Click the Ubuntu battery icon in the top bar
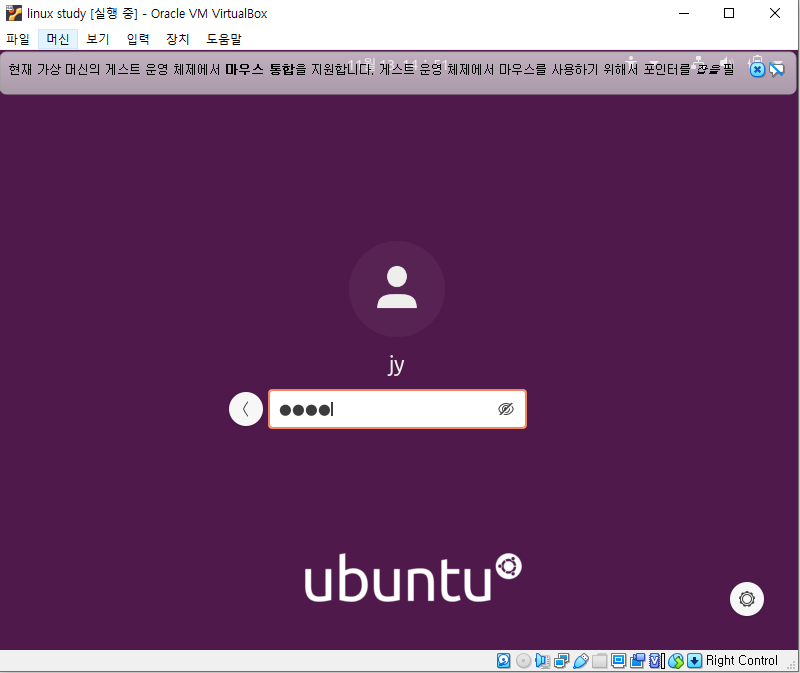The height and width of the screenshot is (673, 800). [x=757, y=60]
